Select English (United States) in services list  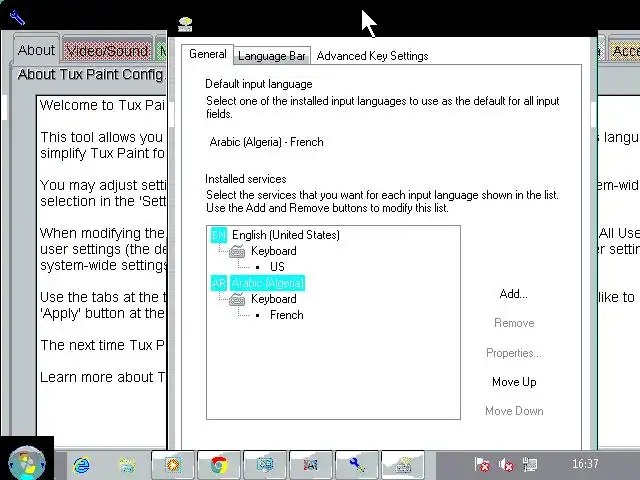point(286,235)
